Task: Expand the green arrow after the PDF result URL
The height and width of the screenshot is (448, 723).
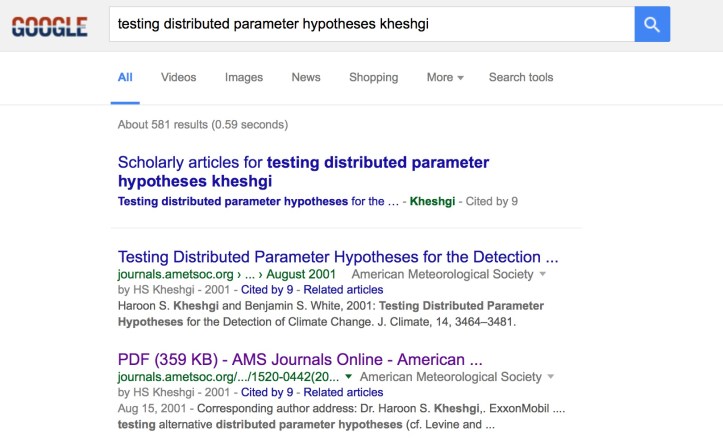Action: pos(348,378)
